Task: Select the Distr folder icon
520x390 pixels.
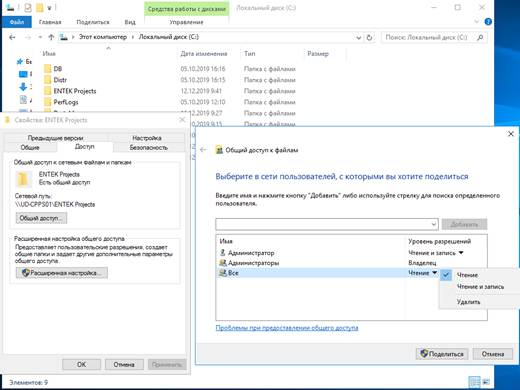Action: [48, 80]
